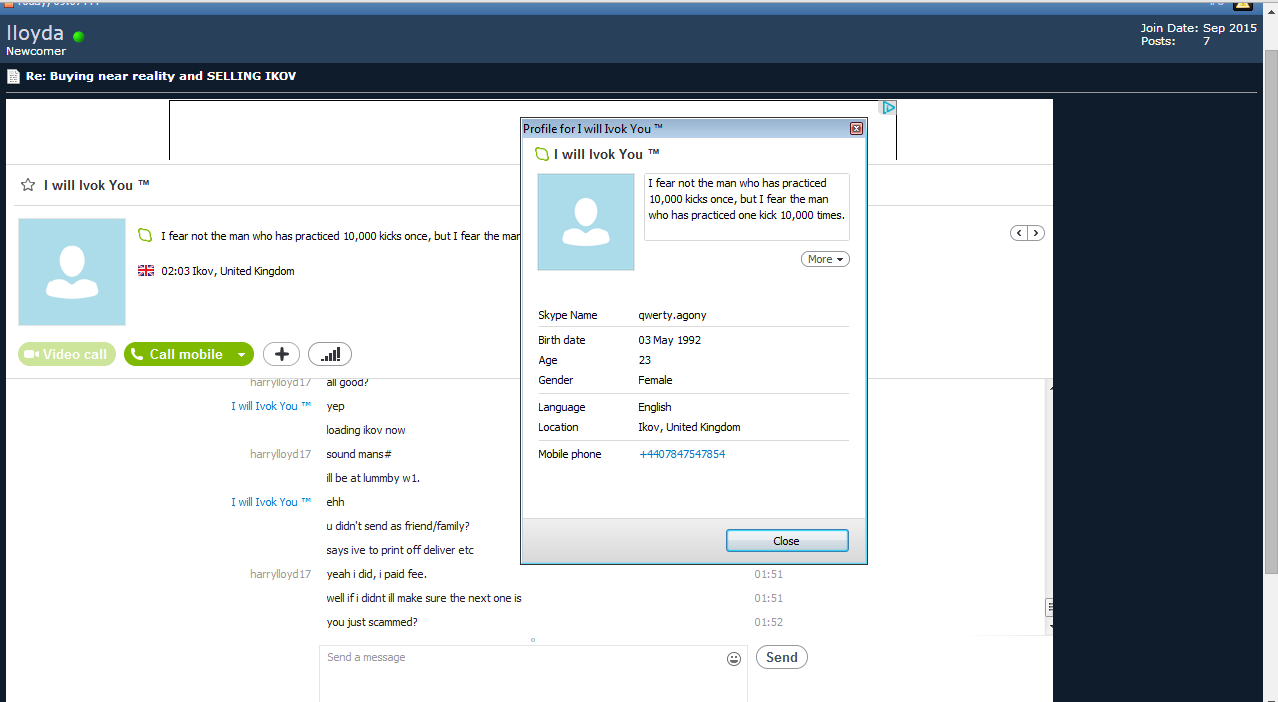Click the Location value Ikov, United Kingdom in dialog
Image resolution: width=1278 pixels, height=702 pixels.
(x=690, y=427)
